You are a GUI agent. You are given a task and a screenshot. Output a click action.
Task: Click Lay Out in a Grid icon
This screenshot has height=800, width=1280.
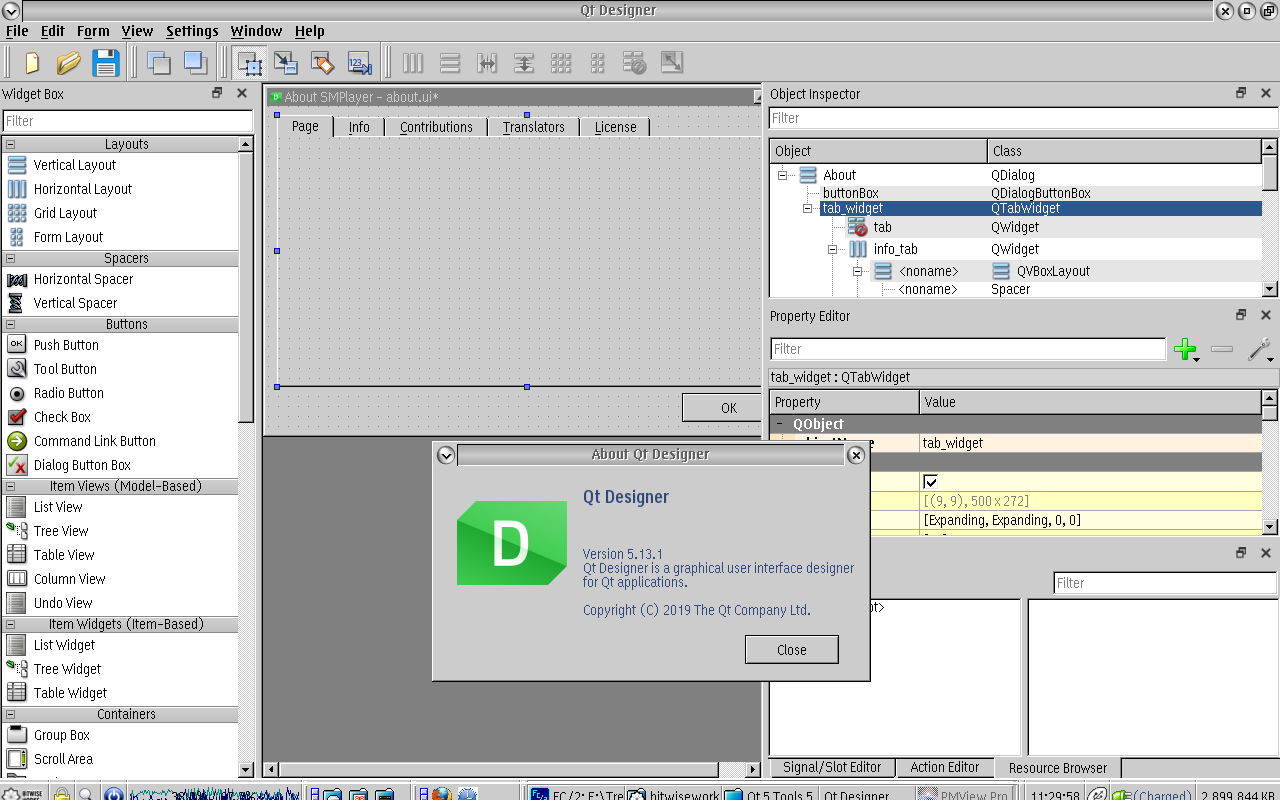(561, 63)
